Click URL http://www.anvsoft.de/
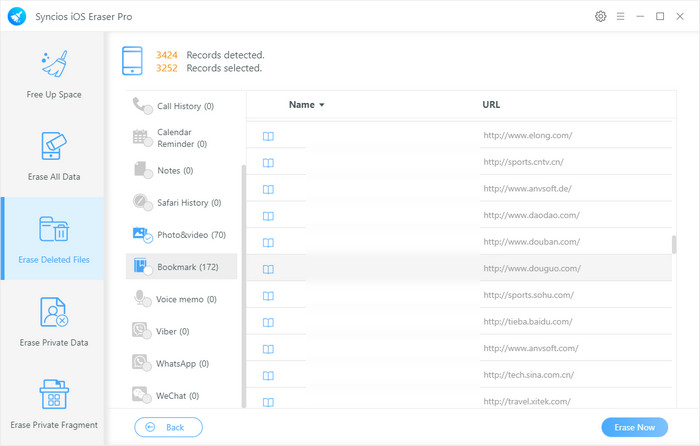The image size is (700, 446). [527, 188]
